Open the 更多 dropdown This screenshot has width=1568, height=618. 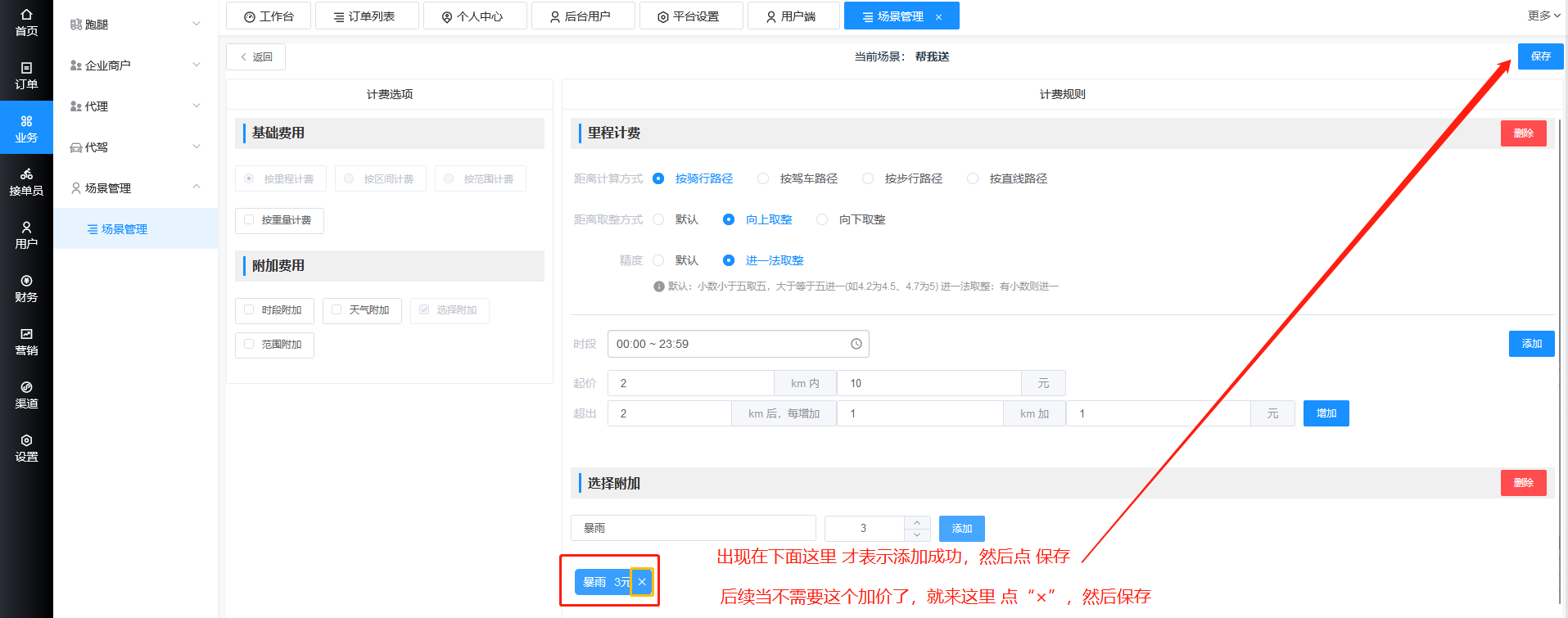click(x=1544, y=16)
